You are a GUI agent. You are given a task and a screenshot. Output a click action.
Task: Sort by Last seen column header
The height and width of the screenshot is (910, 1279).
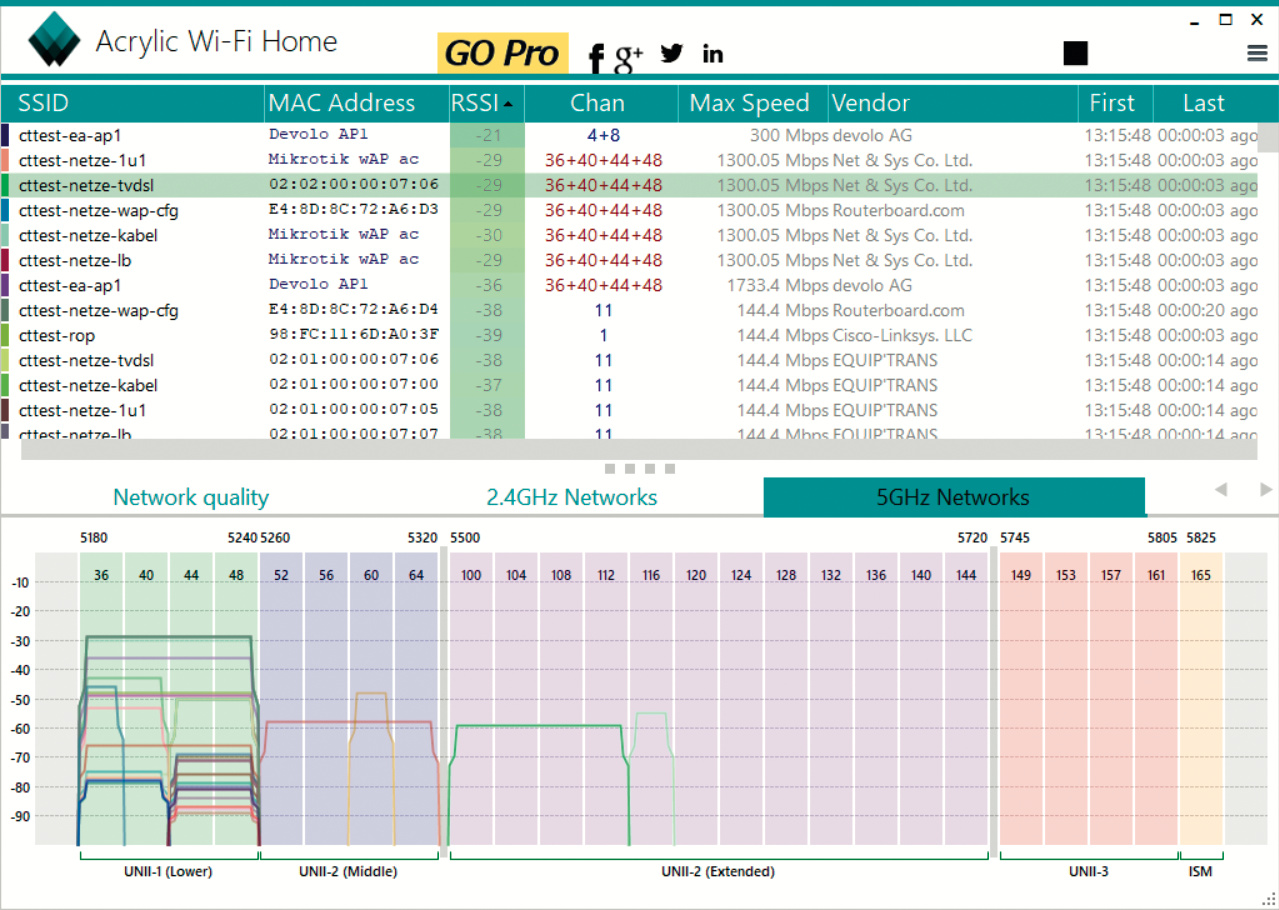click(1204, 103)
